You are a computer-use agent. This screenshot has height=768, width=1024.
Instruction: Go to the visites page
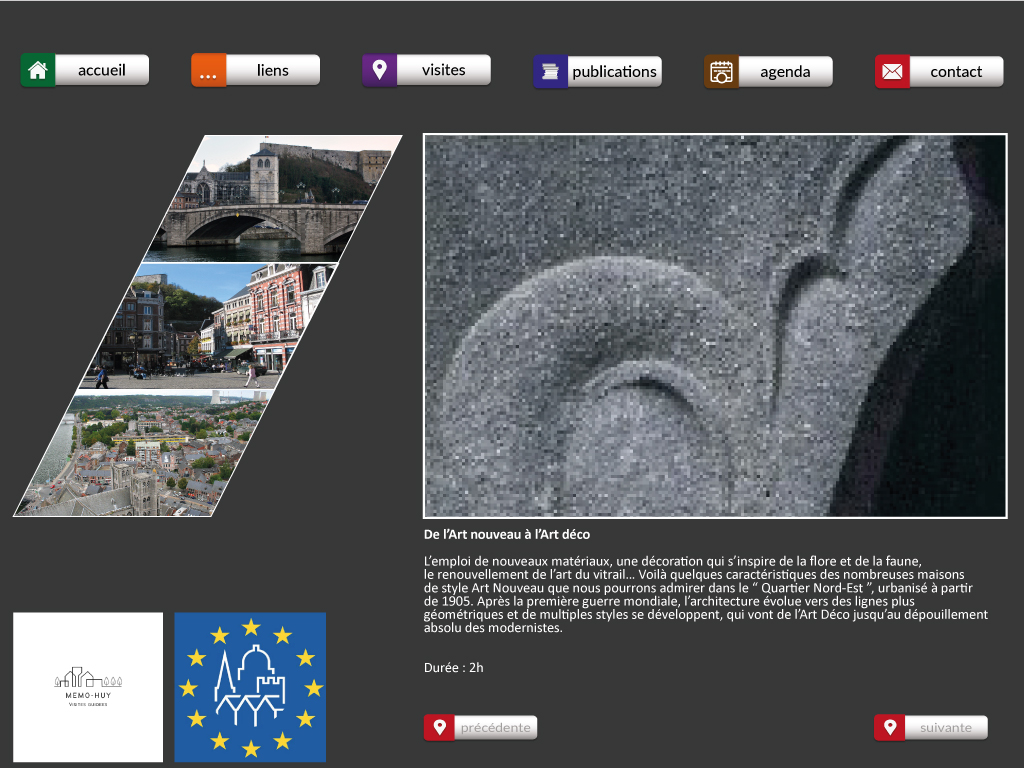tap(443, 70)
